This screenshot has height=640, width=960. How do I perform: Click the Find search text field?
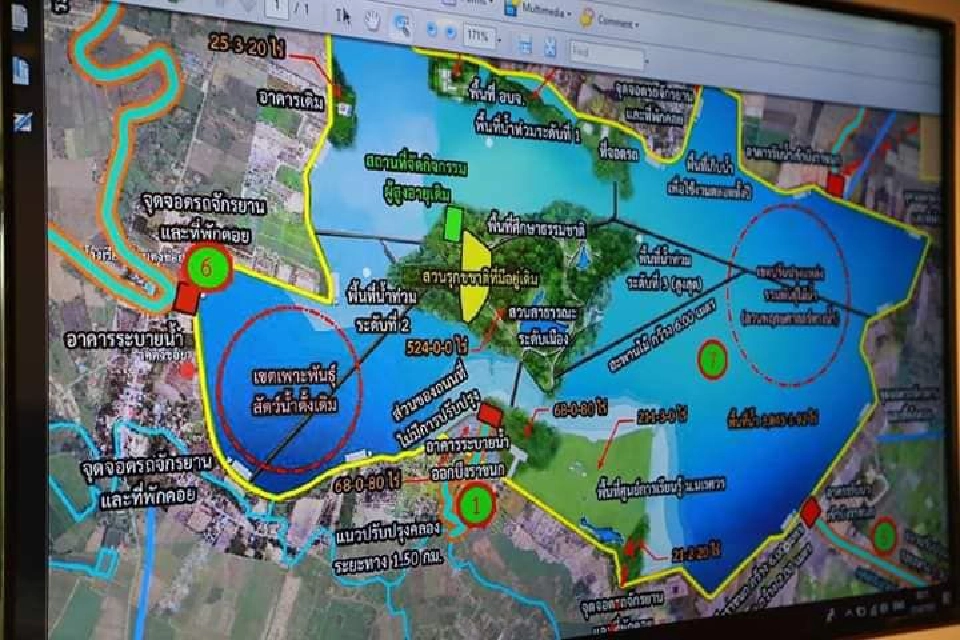(x=603, y=50)
